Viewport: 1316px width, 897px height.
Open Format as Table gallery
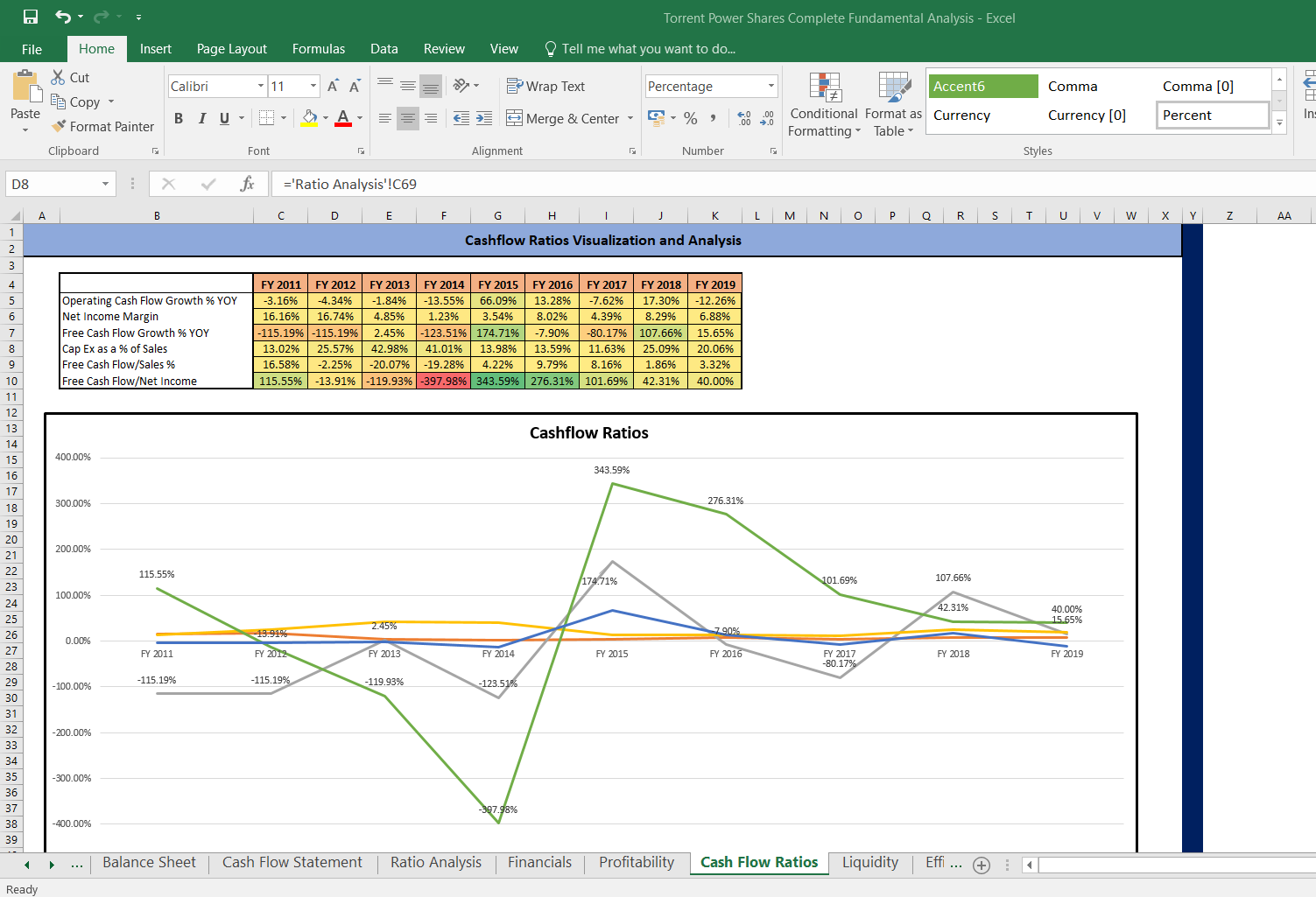pyautogui.click(x=894, y=105)
